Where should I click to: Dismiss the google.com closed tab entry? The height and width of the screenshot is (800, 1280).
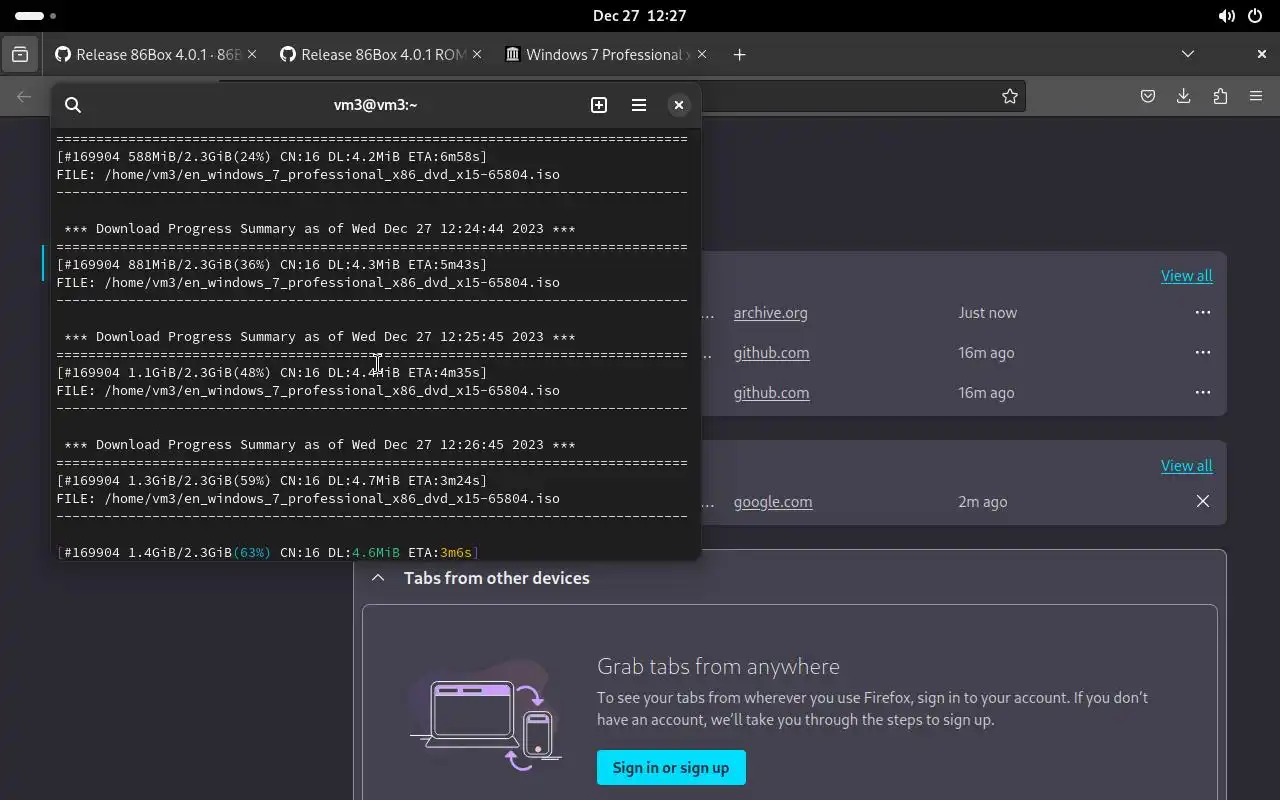pyautogui.click(x=1202, y=502)
